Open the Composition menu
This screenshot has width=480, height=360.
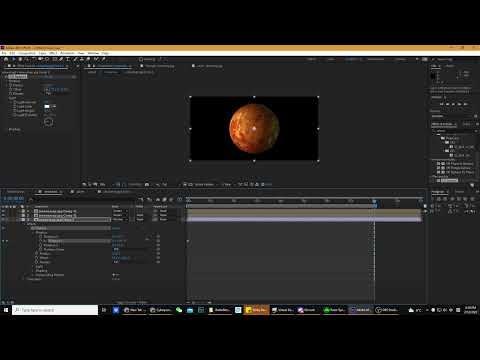tap(27, 53)
